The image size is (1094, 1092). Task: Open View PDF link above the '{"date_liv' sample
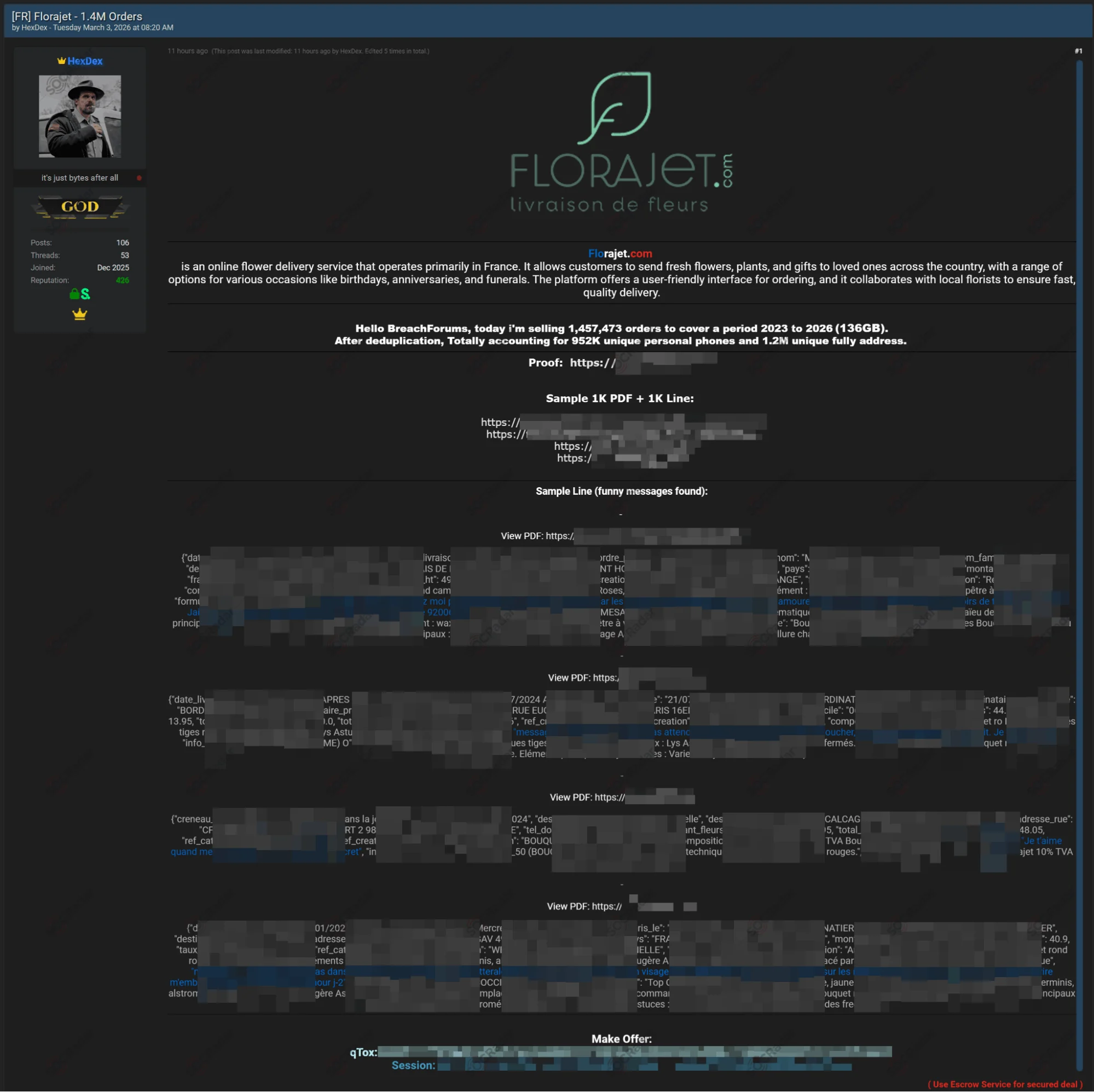click(626, 678)
